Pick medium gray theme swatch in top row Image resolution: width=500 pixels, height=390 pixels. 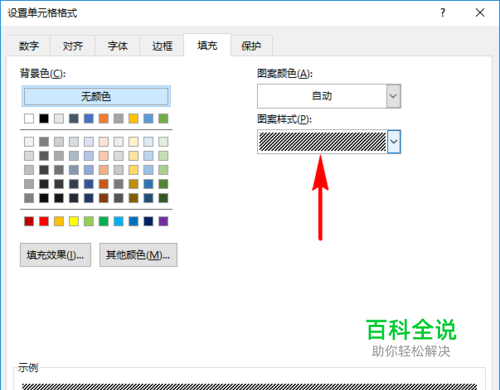tap(118, 118)
